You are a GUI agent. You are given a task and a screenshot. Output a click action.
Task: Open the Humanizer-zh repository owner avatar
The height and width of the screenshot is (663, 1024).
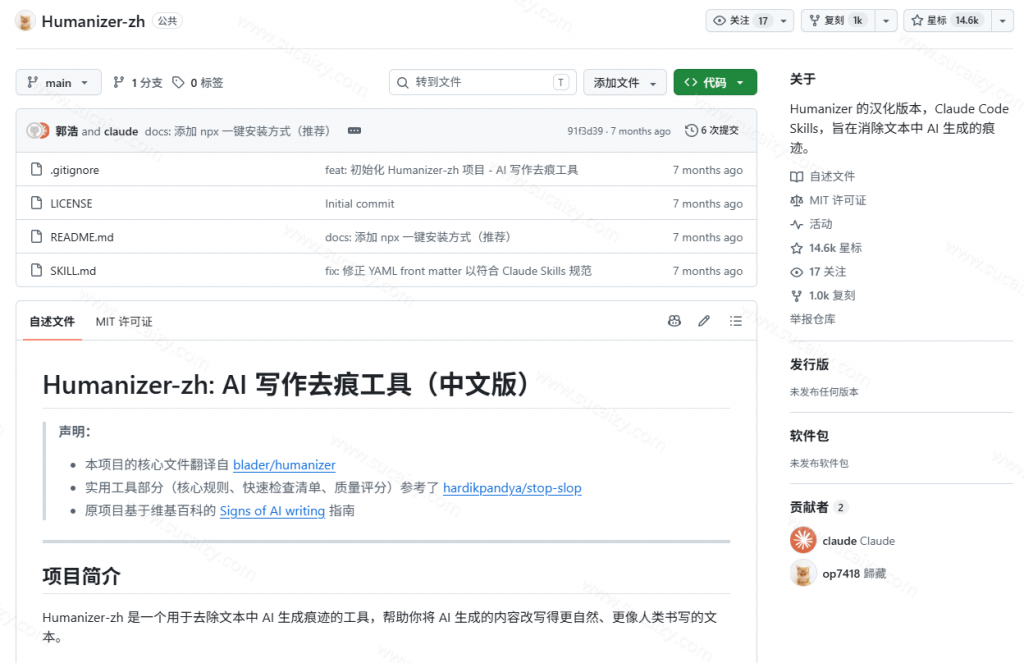click(25, 21)
